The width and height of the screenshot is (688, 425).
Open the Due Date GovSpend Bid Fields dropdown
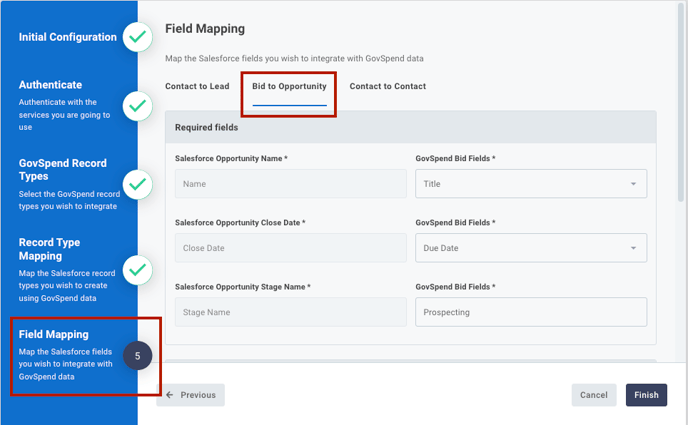(x=531, y=248)
